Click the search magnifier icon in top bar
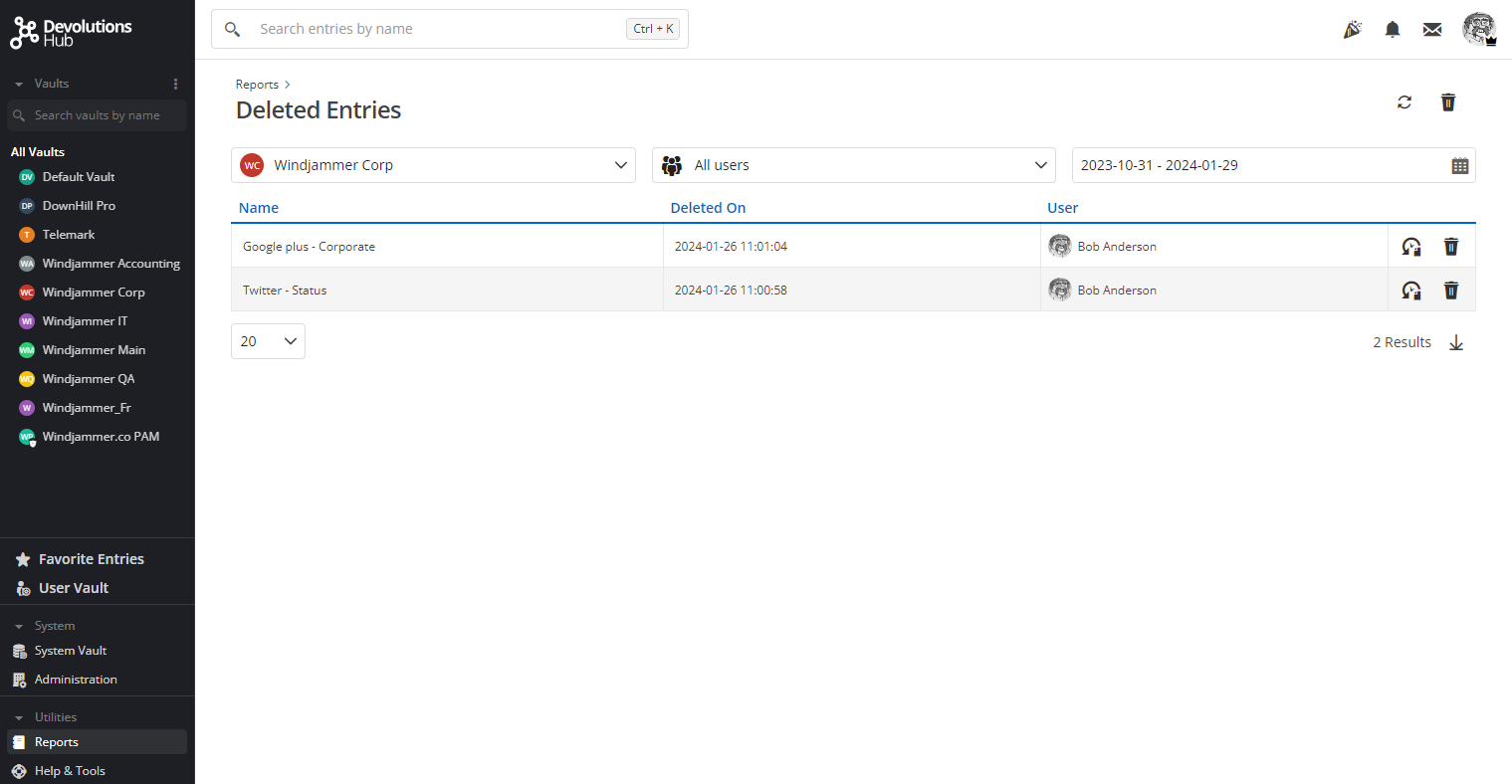The width and height of the screenshot is (1512, 784). click(232, 29)
